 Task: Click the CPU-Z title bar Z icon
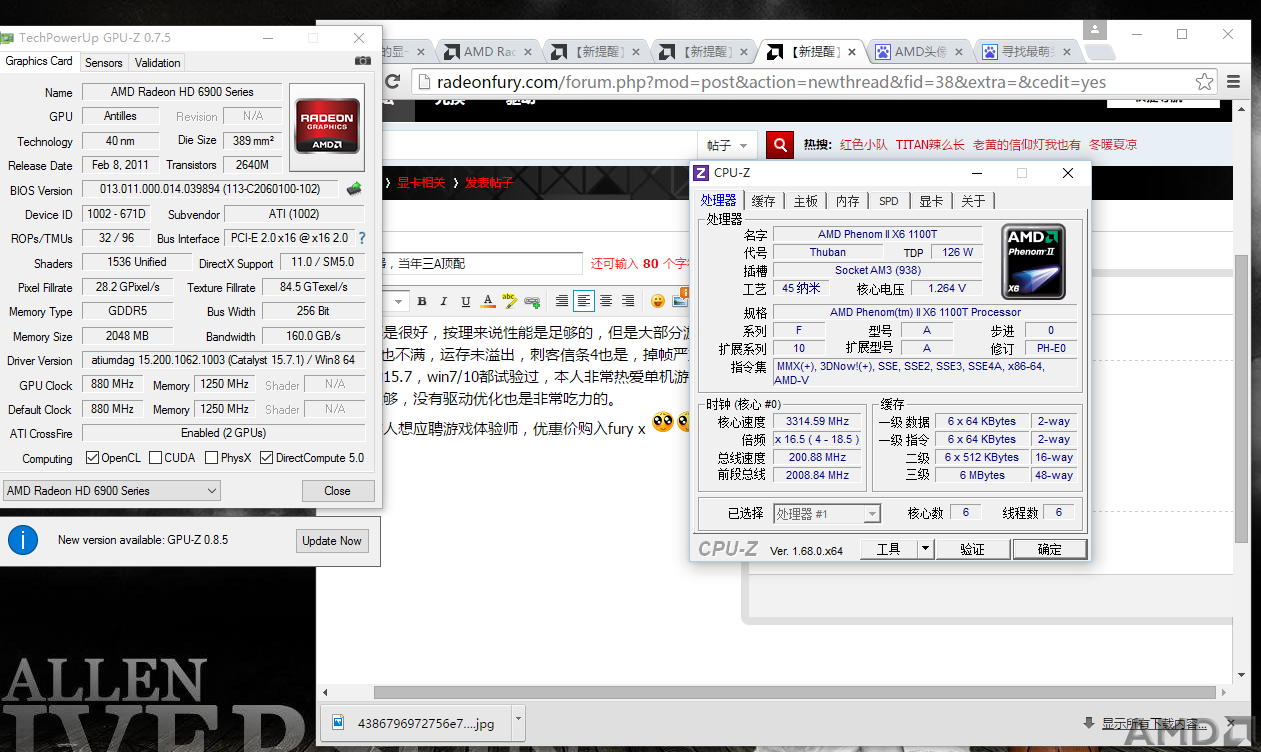[x=701, y=173]
